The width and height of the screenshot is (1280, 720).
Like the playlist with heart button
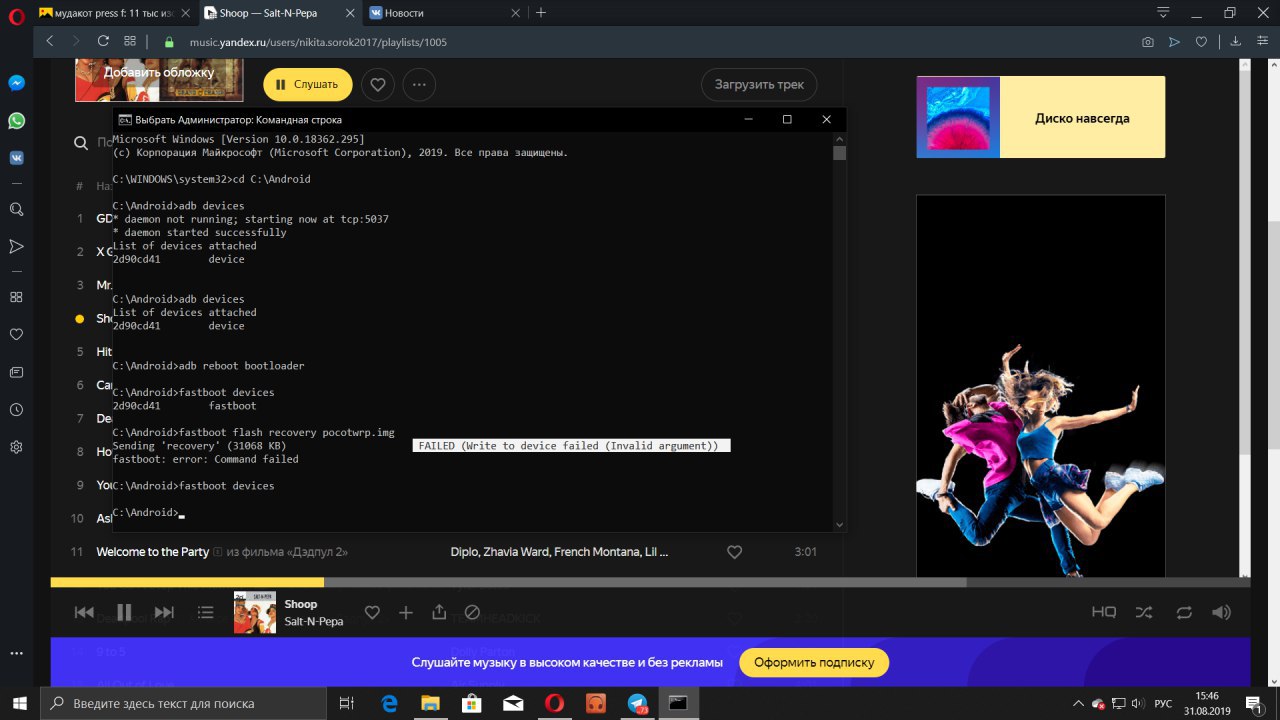point(378,85)
